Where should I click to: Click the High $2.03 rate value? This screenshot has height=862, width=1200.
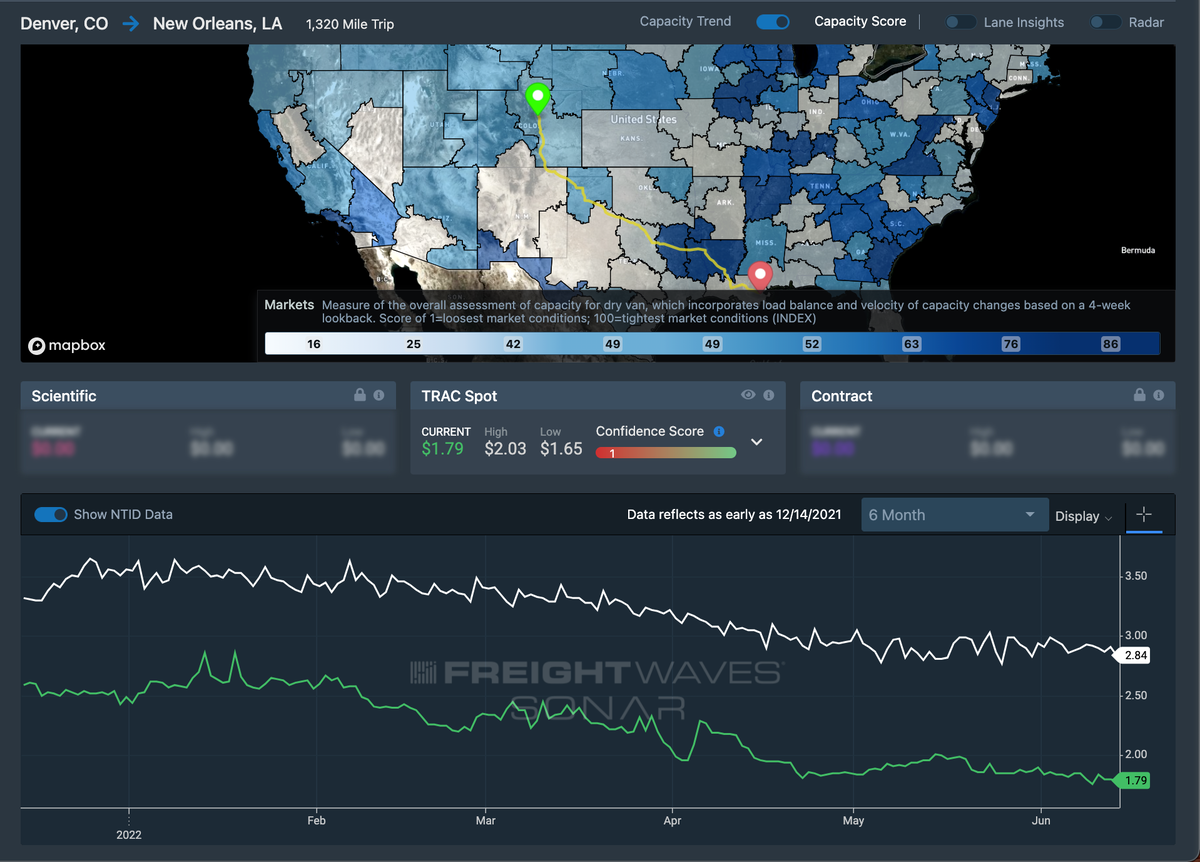pos(505,449)
